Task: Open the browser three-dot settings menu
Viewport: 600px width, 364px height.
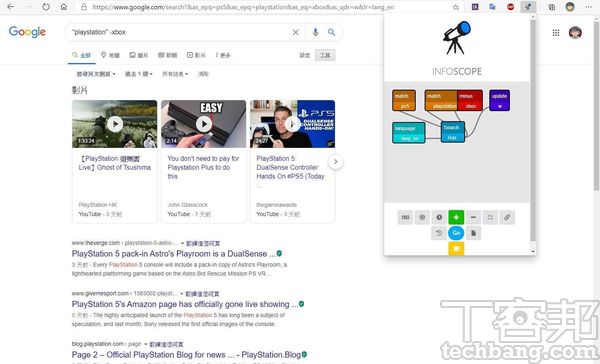Action: (588, 7)
